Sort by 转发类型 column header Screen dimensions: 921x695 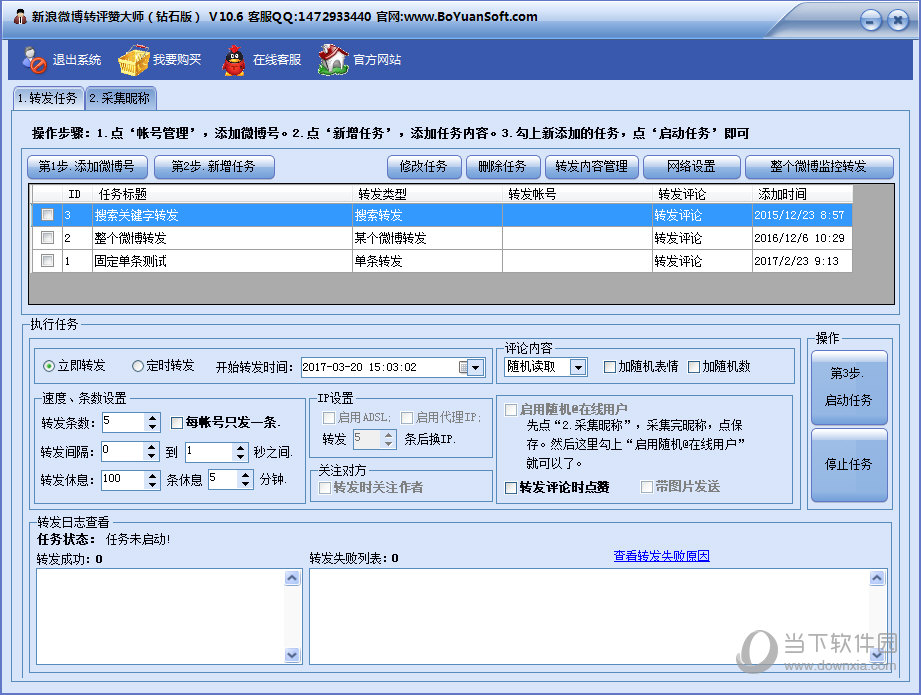click(428, 194)
